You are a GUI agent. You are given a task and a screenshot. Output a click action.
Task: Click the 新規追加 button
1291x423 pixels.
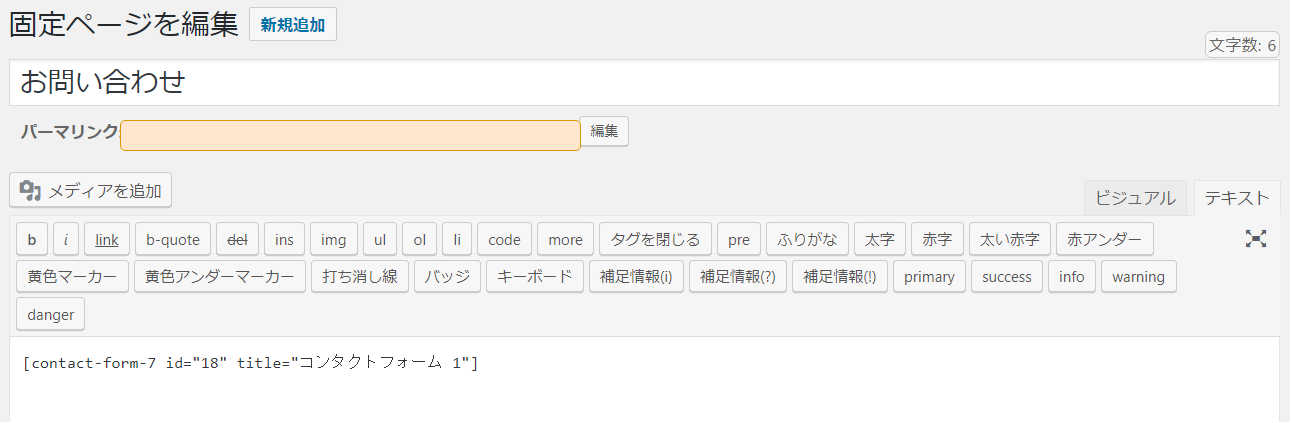(x=293, y=25)
